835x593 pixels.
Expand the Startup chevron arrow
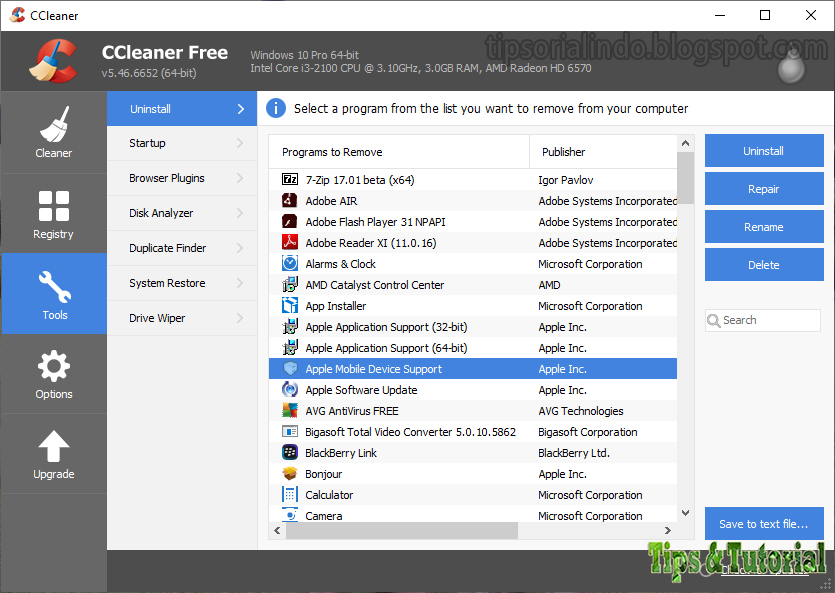tap(240, 143)
